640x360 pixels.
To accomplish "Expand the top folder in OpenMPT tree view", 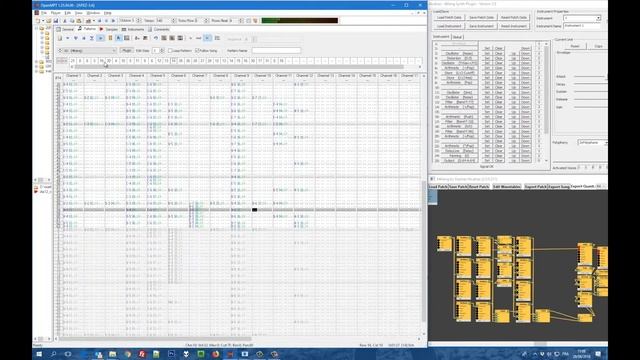I will (x=36, y=28).
